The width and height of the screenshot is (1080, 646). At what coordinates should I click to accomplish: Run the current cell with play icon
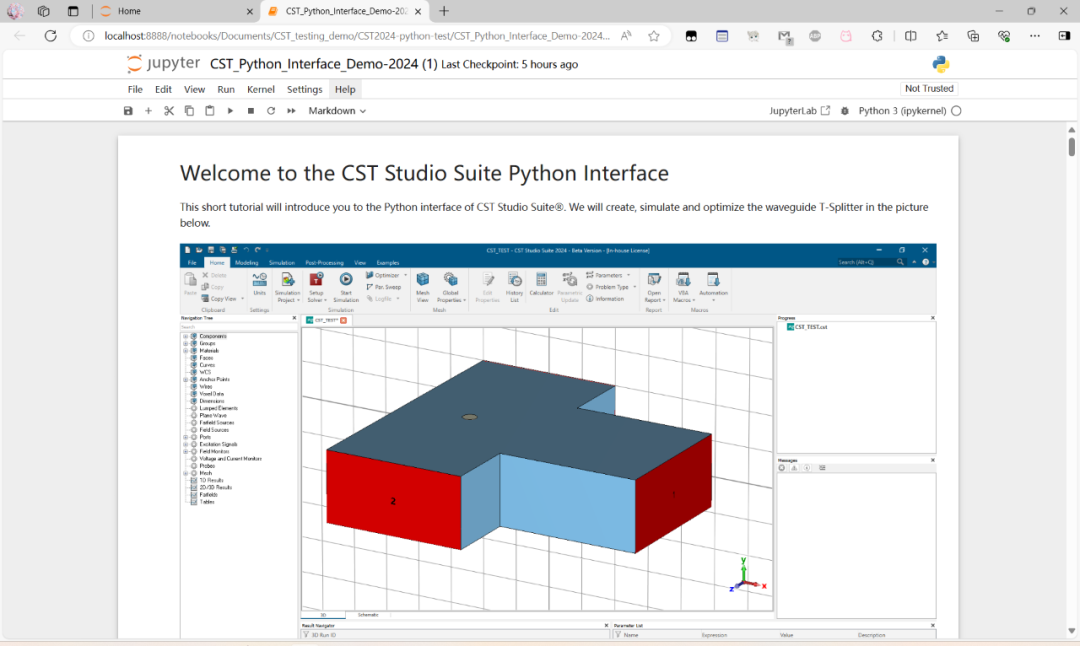[x=230, y=110]
